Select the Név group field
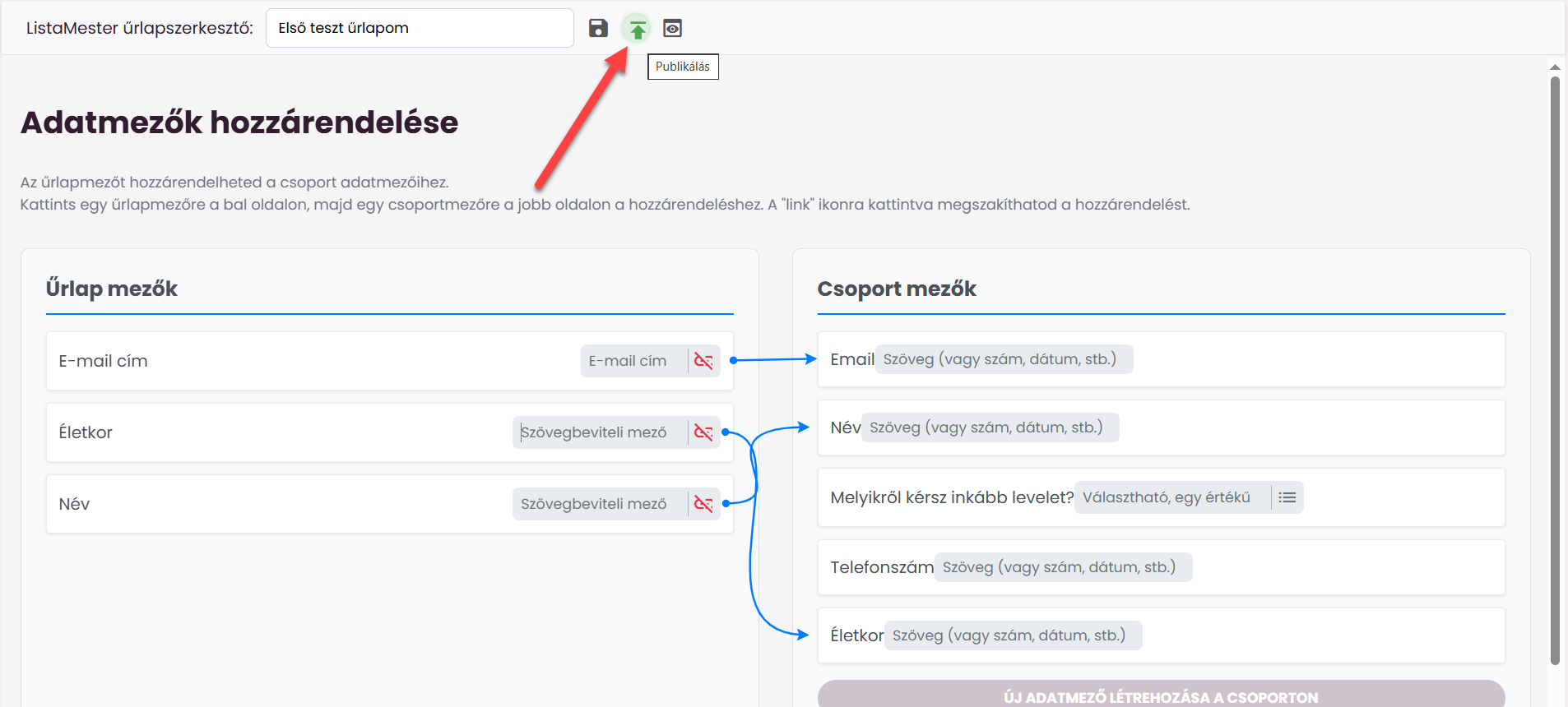 pyautogui.click(x=1162, y=427)
